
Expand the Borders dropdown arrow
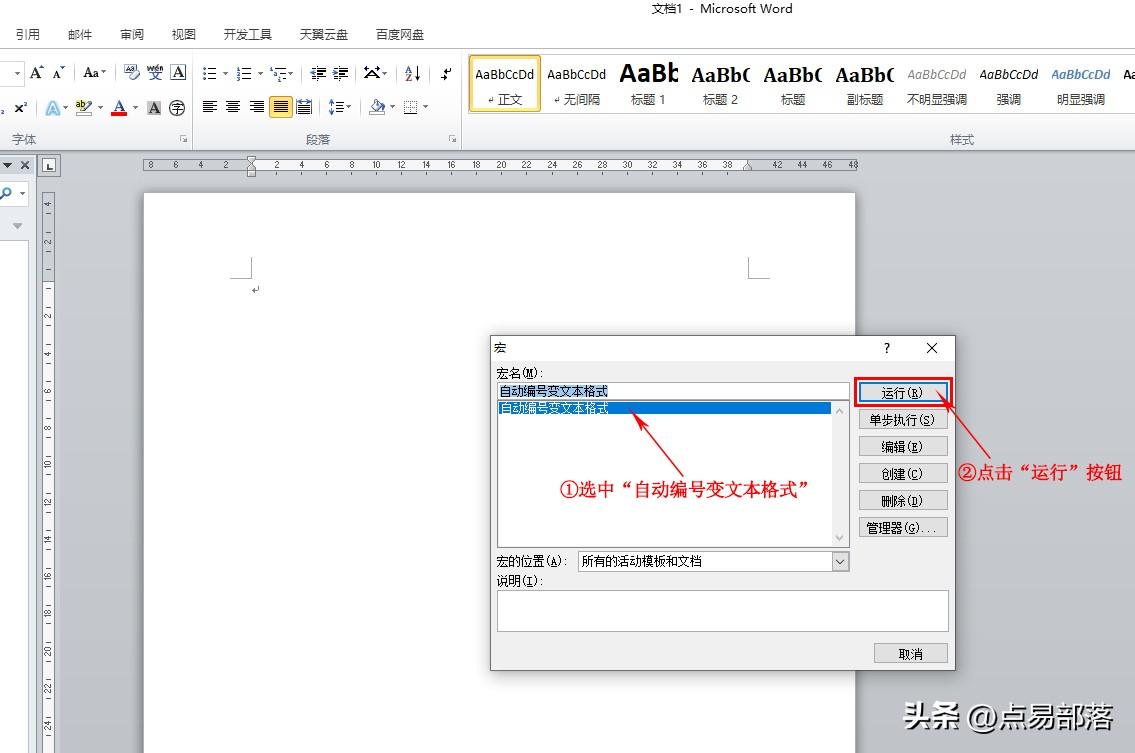click(x=426, y=107)
